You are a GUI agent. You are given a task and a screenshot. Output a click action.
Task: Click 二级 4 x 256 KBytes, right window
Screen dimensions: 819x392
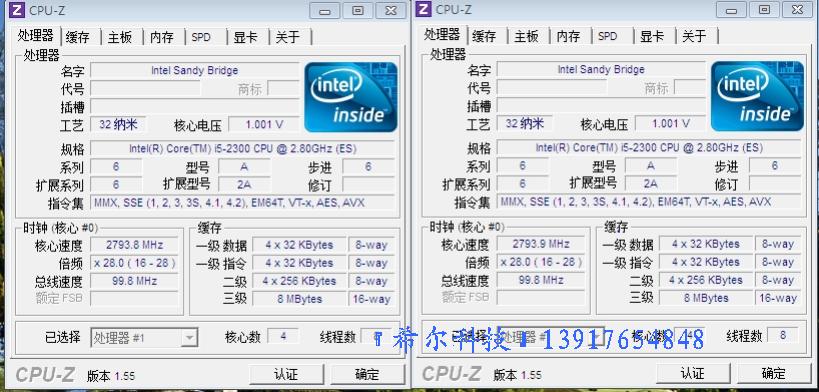coord(706,280)
